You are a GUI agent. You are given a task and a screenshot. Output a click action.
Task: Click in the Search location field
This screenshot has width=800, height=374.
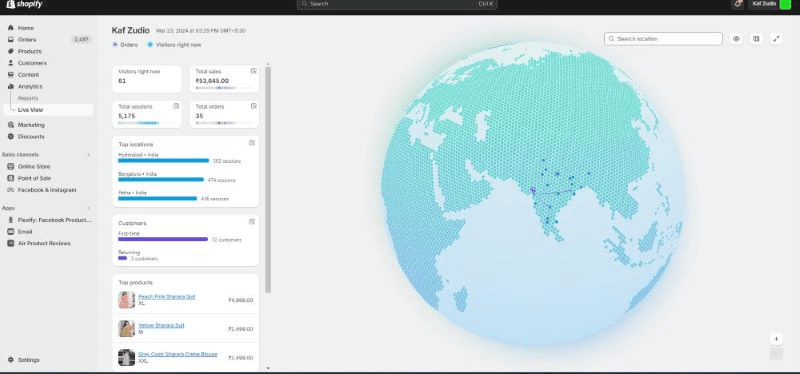pos(663,39)
